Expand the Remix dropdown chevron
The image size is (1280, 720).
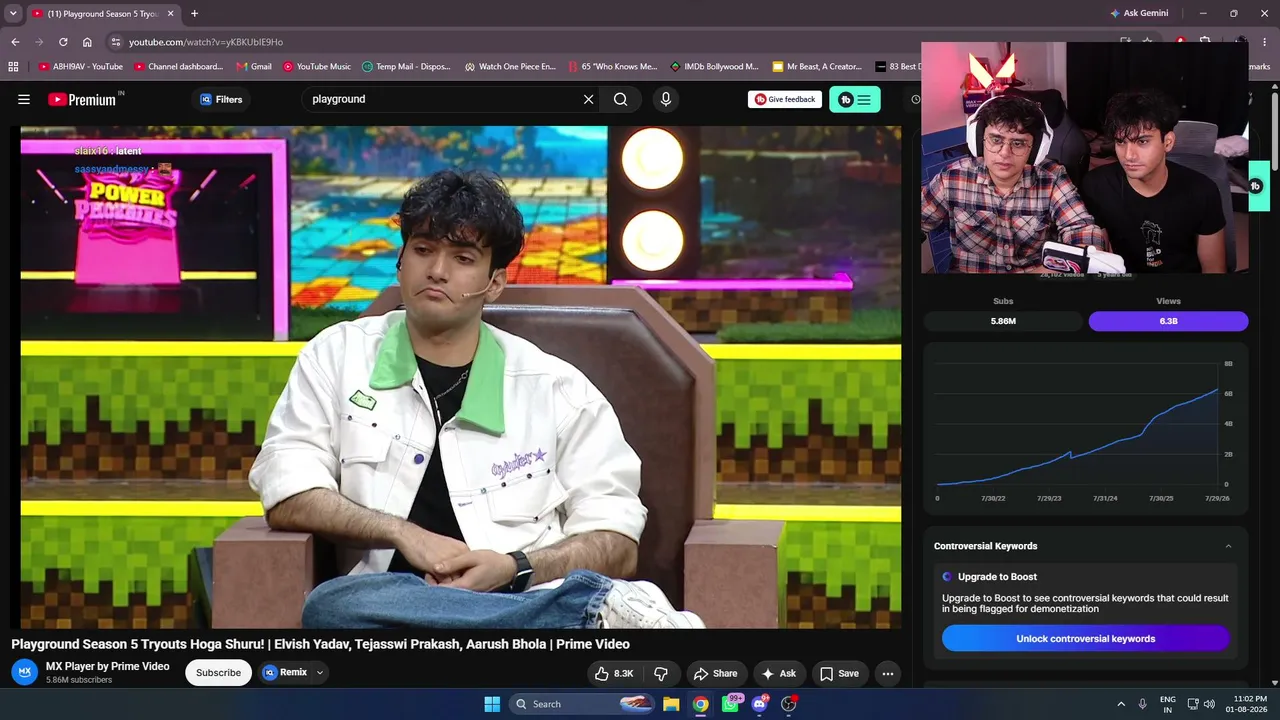[x=320, y=673]
